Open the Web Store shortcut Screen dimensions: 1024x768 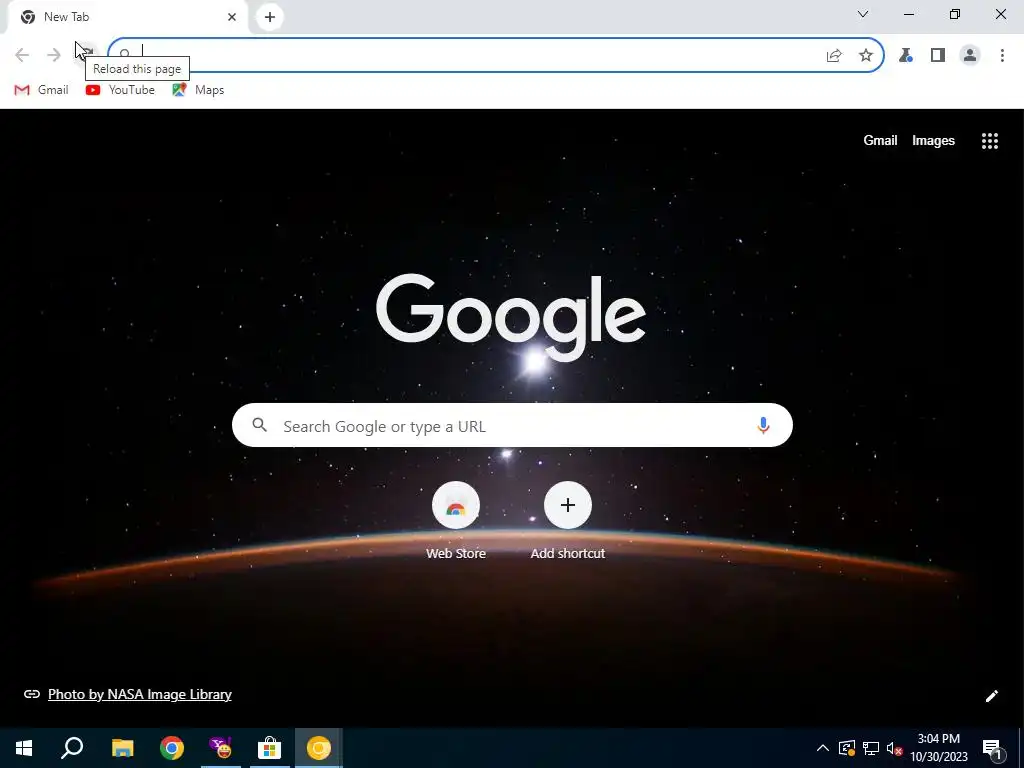tap(456, 520)
